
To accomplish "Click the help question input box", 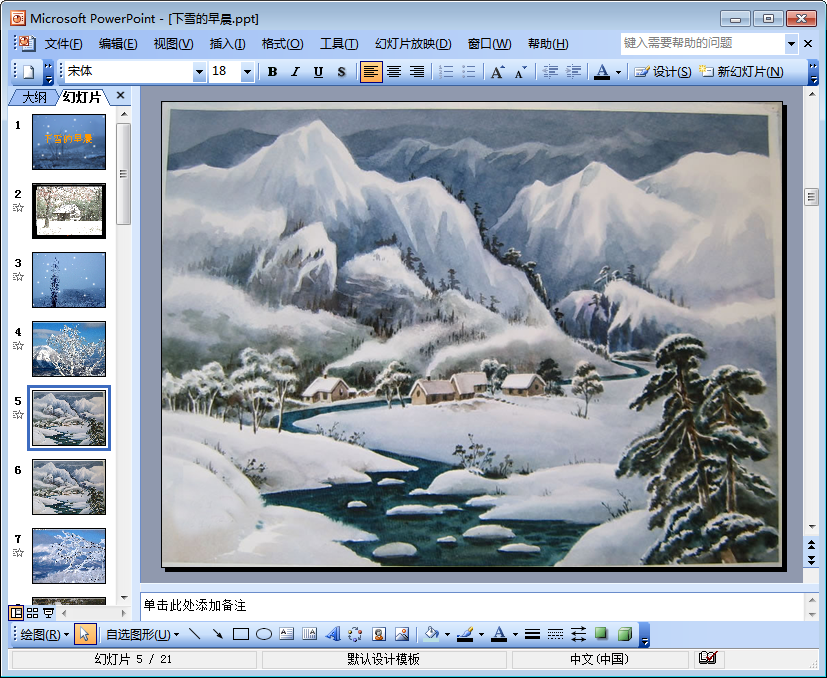I will click(x=703, y=43).
